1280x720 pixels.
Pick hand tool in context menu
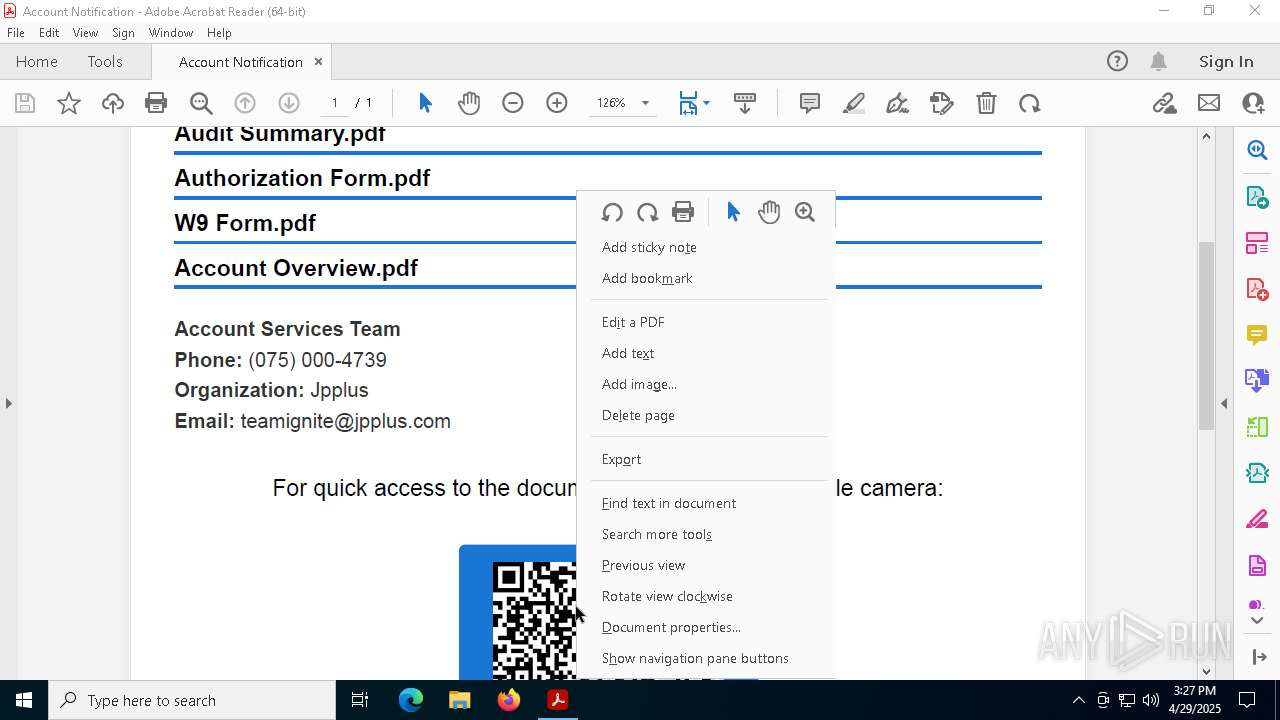pos(769,212)
